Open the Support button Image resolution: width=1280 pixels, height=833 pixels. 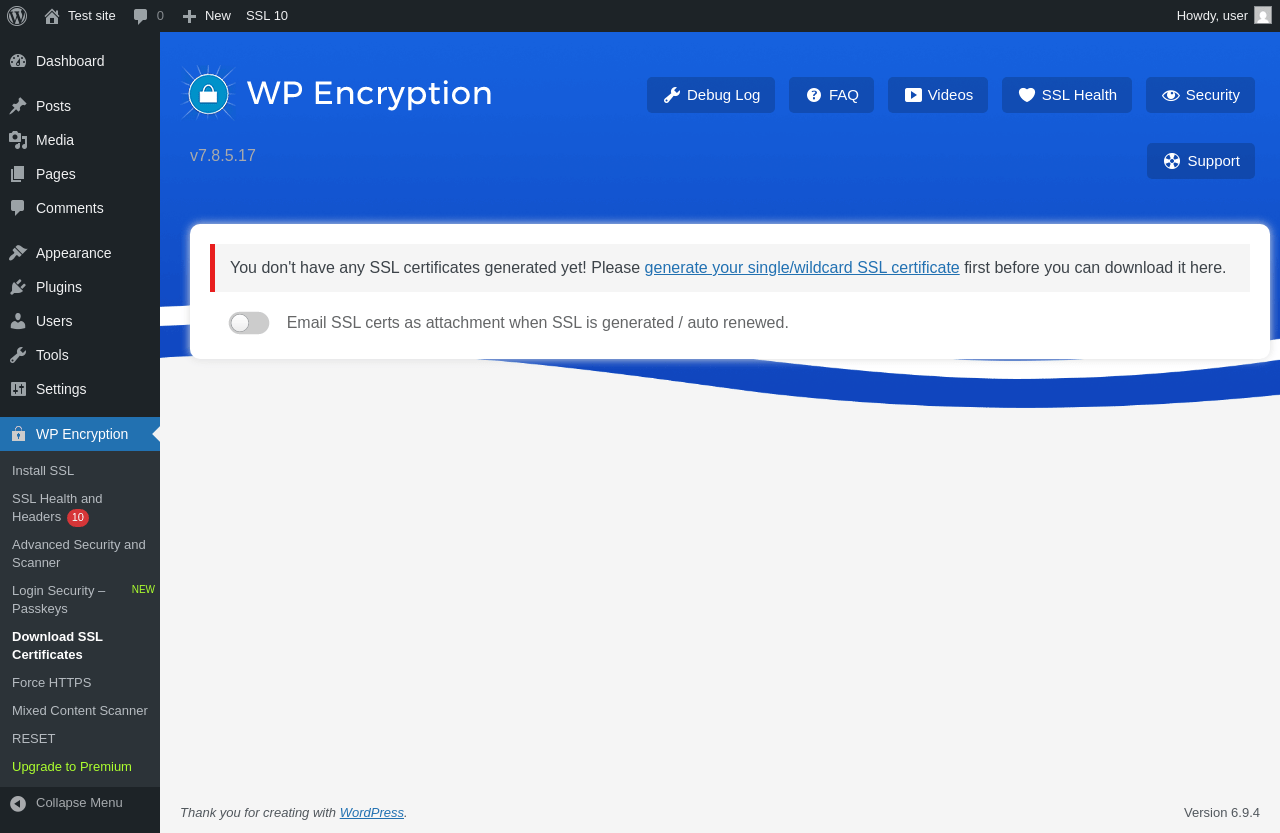coord(1201,161)
